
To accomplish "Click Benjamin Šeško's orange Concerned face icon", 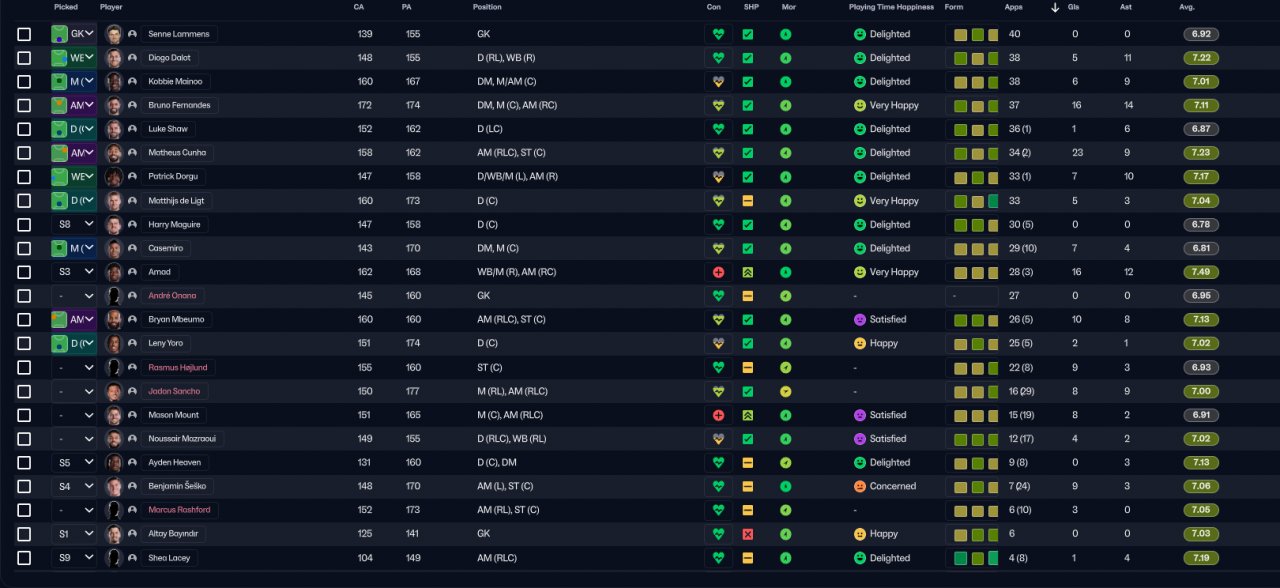I will 859,486.
